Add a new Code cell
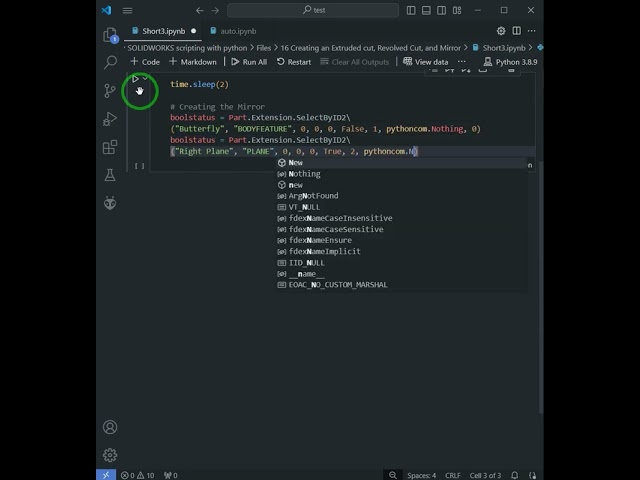Screen dimensions: 640x480 point(145,62)
